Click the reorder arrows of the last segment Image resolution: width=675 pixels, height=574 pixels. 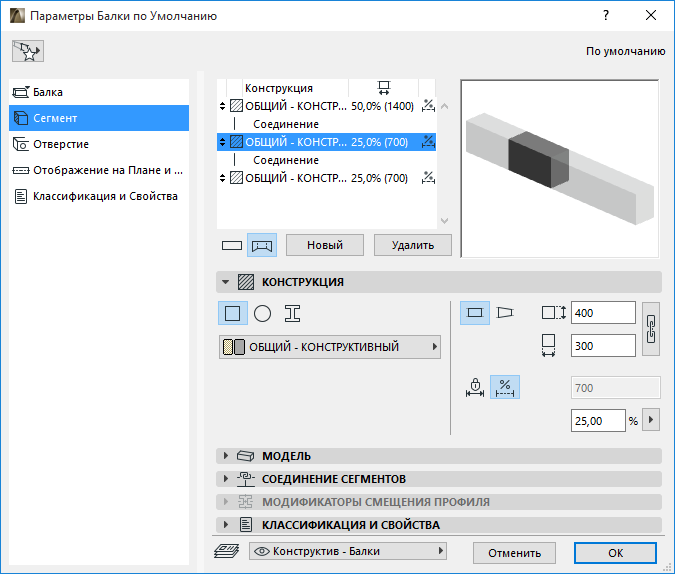[x=222, y=177]
